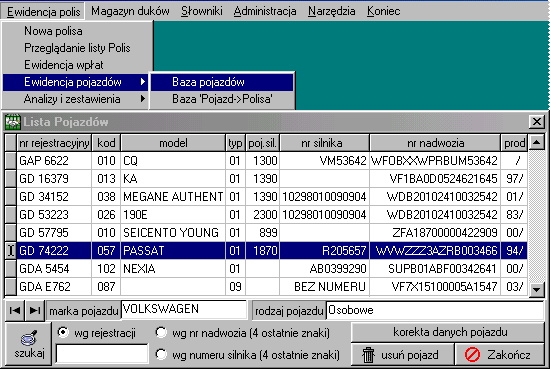Click scrollbar down arrow in vehicle list

click(536, 289)
